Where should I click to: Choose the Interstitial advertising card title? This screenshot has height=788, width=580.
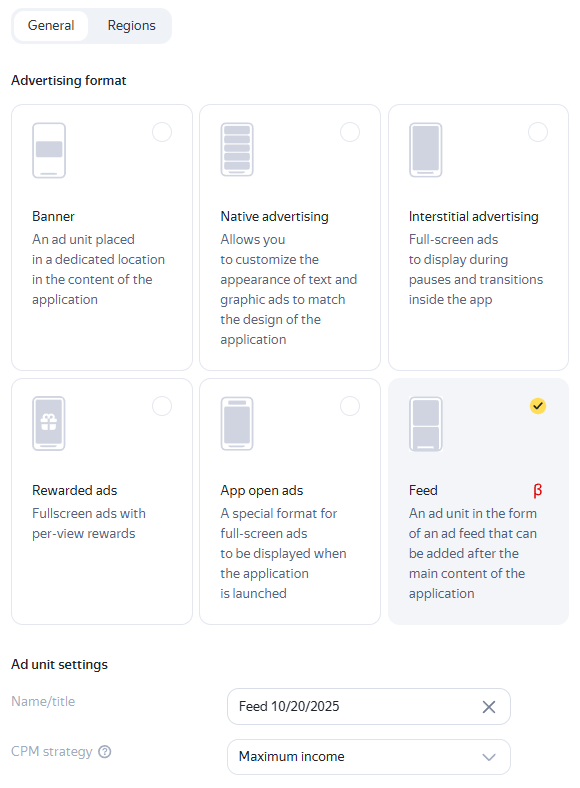tap(473, 217)
